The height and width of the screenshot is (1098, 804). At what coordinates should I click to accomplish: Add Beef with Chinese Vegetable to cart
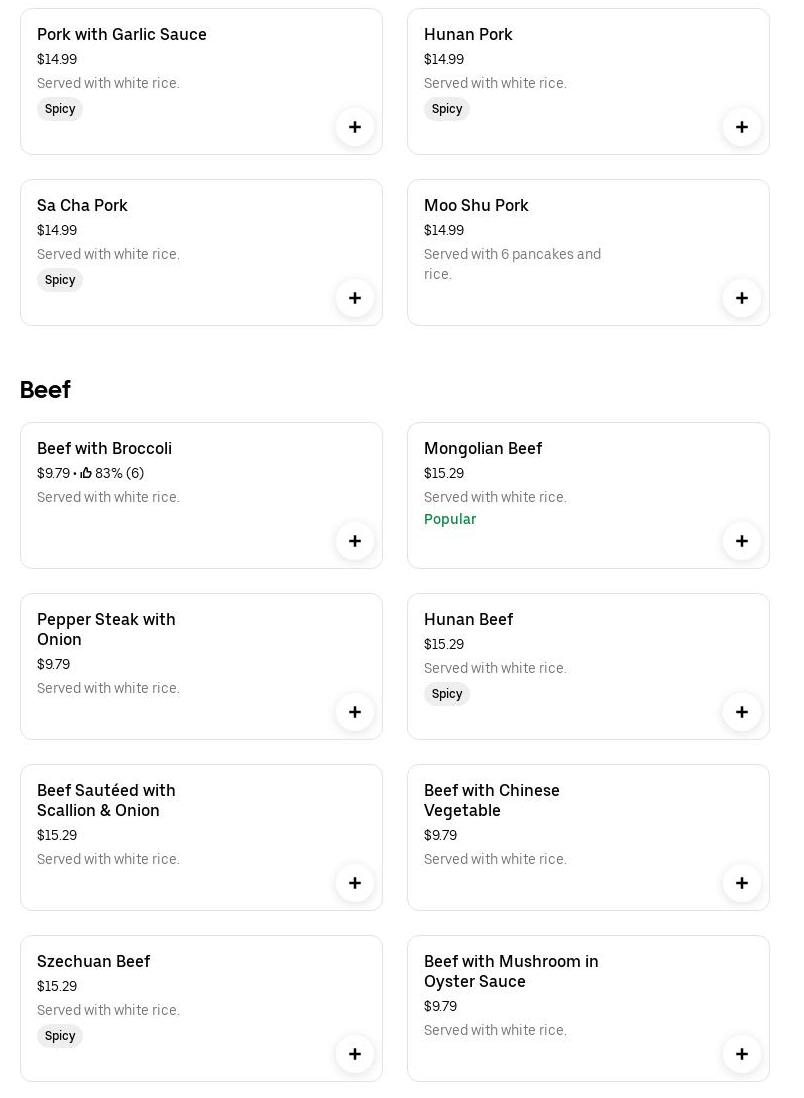(x=742, y=883)
